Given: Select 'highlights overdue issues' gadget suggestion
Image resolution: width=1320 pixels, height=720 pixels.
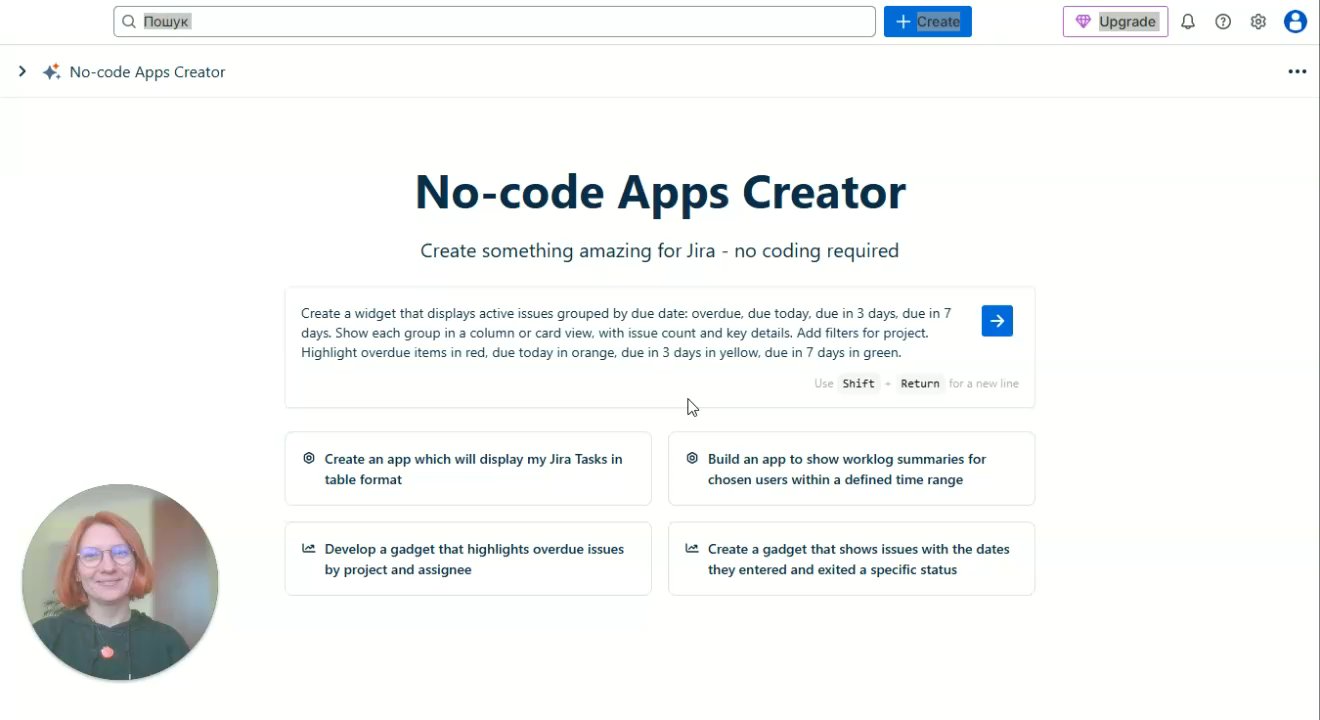Looking at the screenshot, I should click(x=468, y=559).
